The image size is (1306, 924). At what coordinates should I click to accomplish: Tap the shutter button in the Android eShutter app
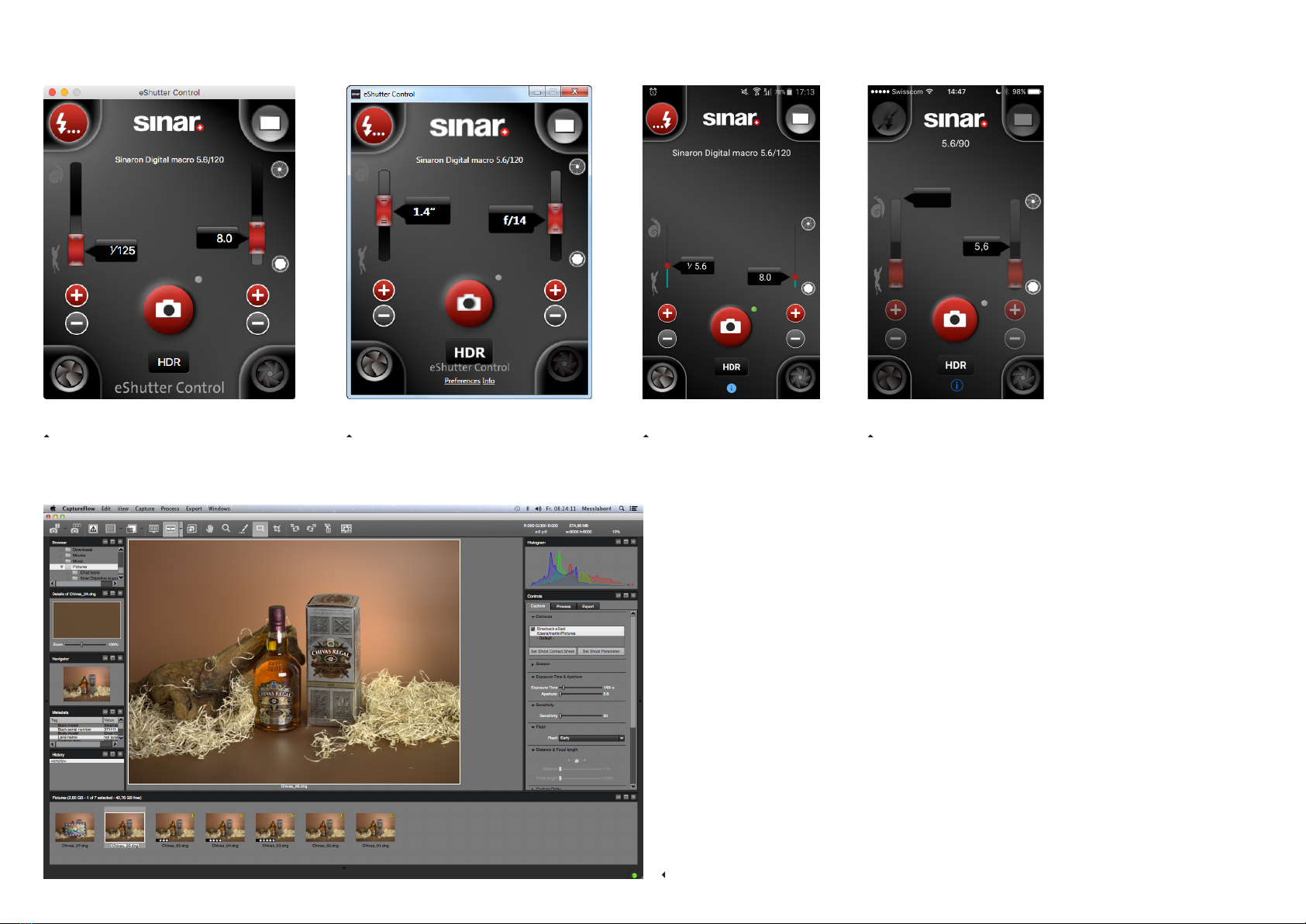click(x=730, y=326)
